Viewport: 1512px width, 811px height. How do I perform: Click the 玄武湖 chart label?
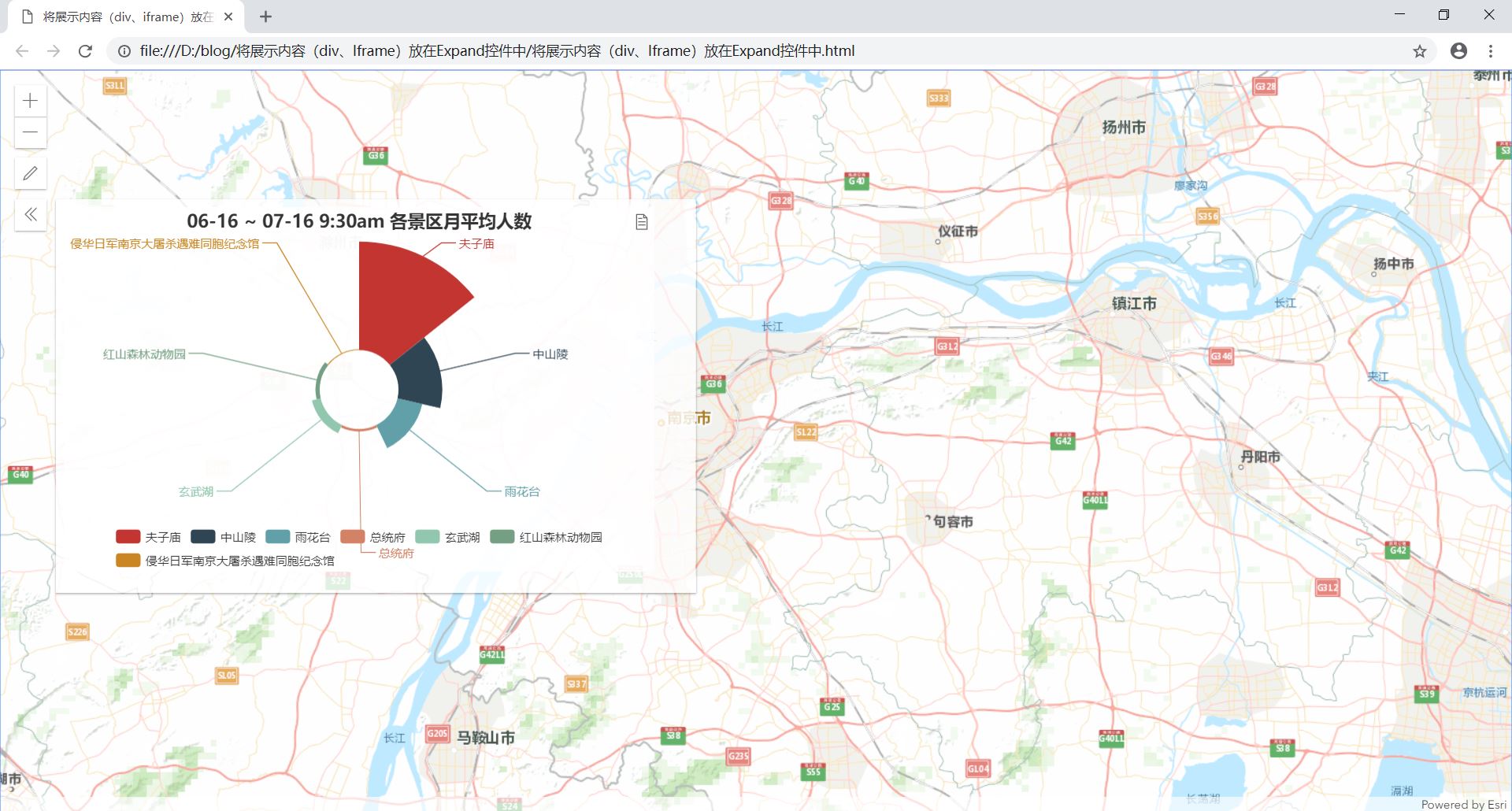coord(196,492)
